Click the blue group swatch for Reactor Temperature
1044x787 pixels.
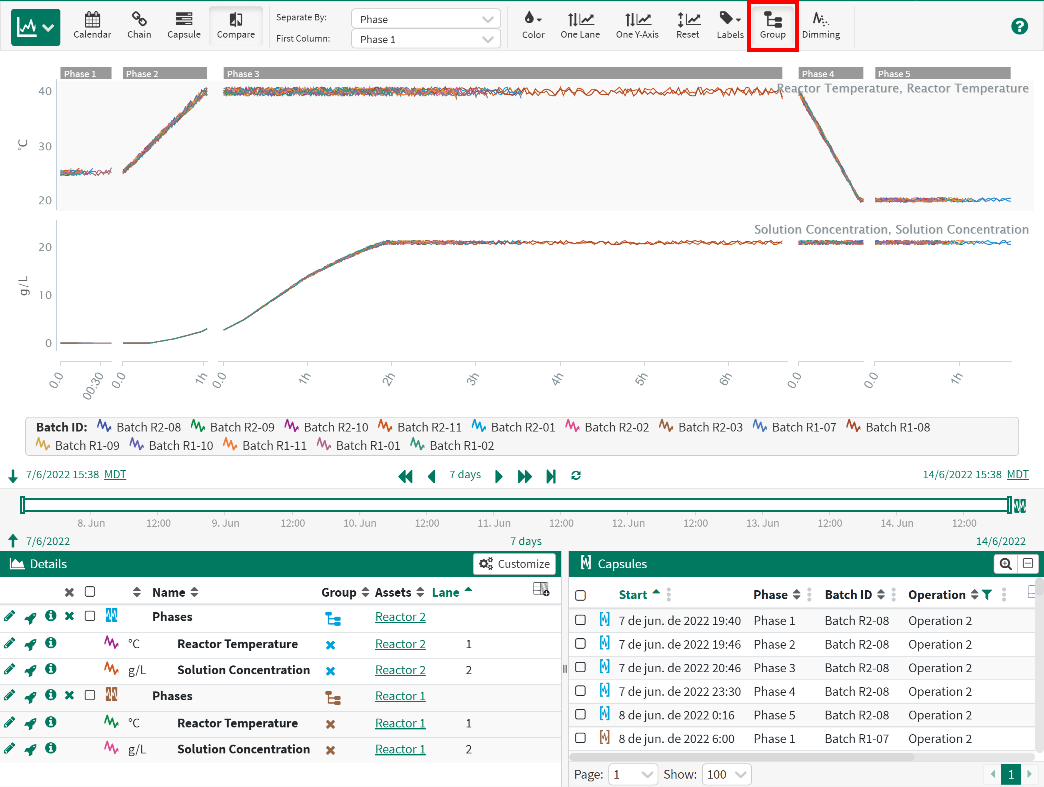330,644
